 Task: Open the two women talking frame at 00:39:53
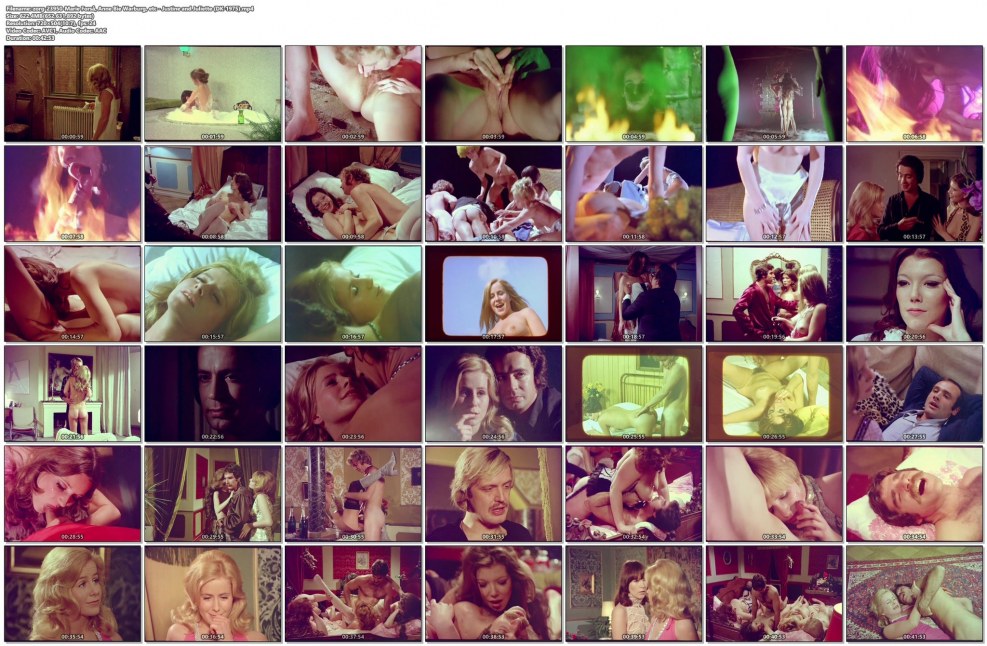[x=633, y=593]
